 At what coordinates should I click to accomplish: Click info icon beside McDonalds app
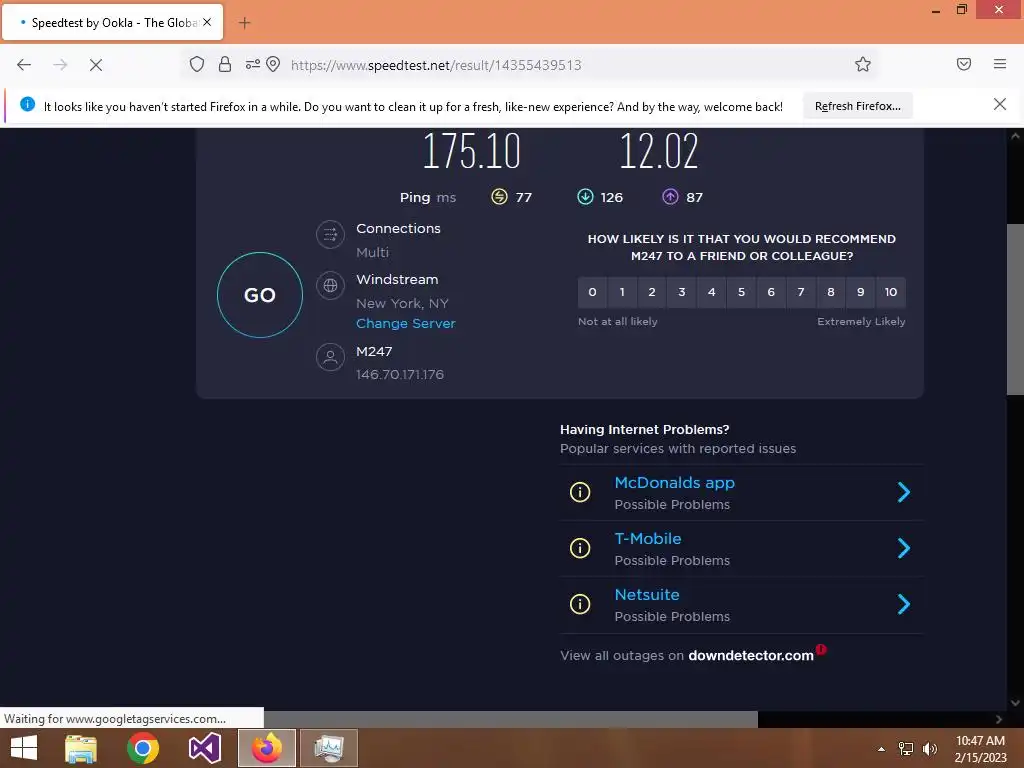point(580,492)
